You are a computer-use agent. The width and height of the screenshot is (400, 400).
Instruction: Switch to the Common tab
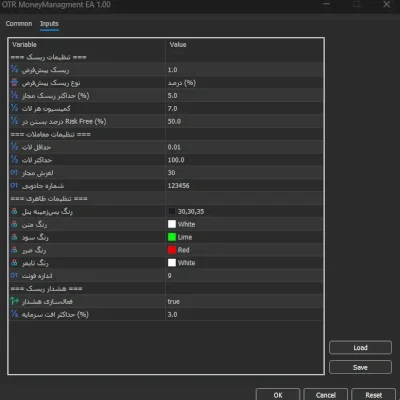(x=19, y=24)
